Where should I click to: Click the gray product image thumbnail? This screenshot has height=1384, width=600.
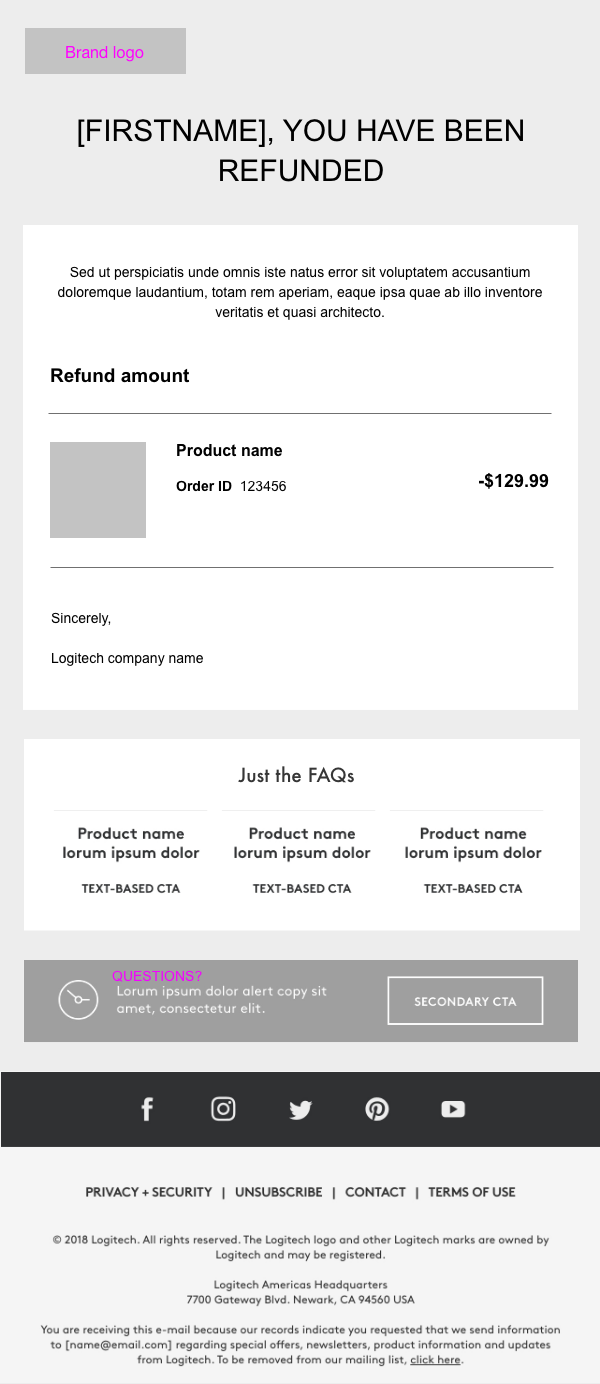(x=98, y=490)
